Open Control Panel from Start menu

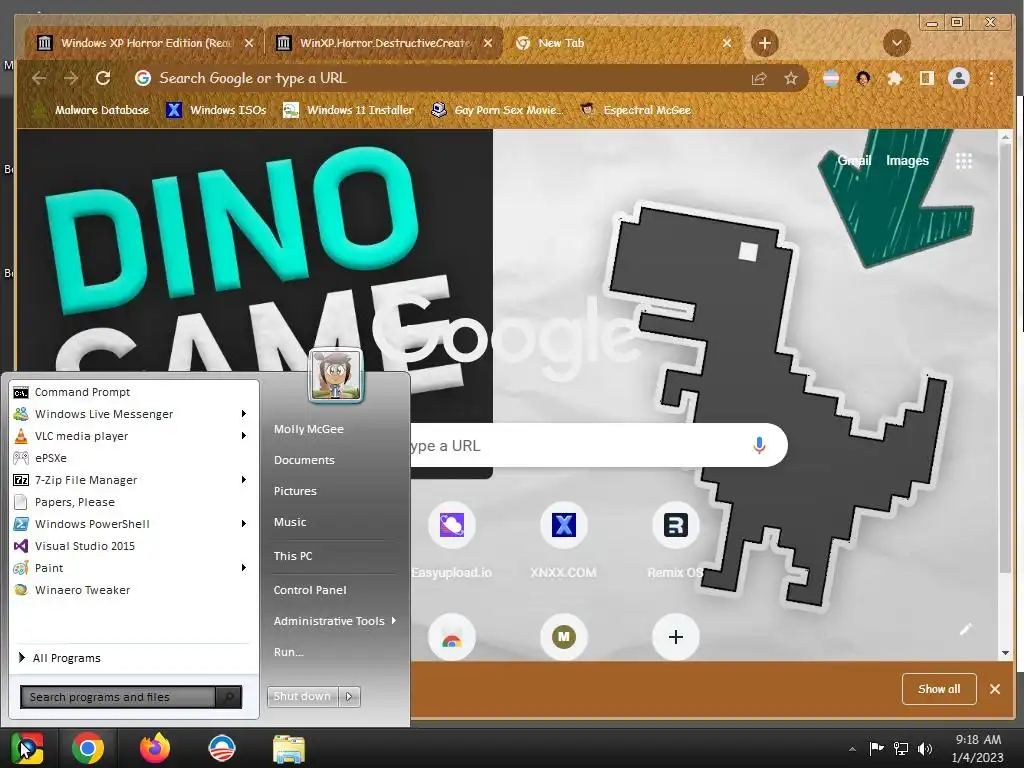310,590
